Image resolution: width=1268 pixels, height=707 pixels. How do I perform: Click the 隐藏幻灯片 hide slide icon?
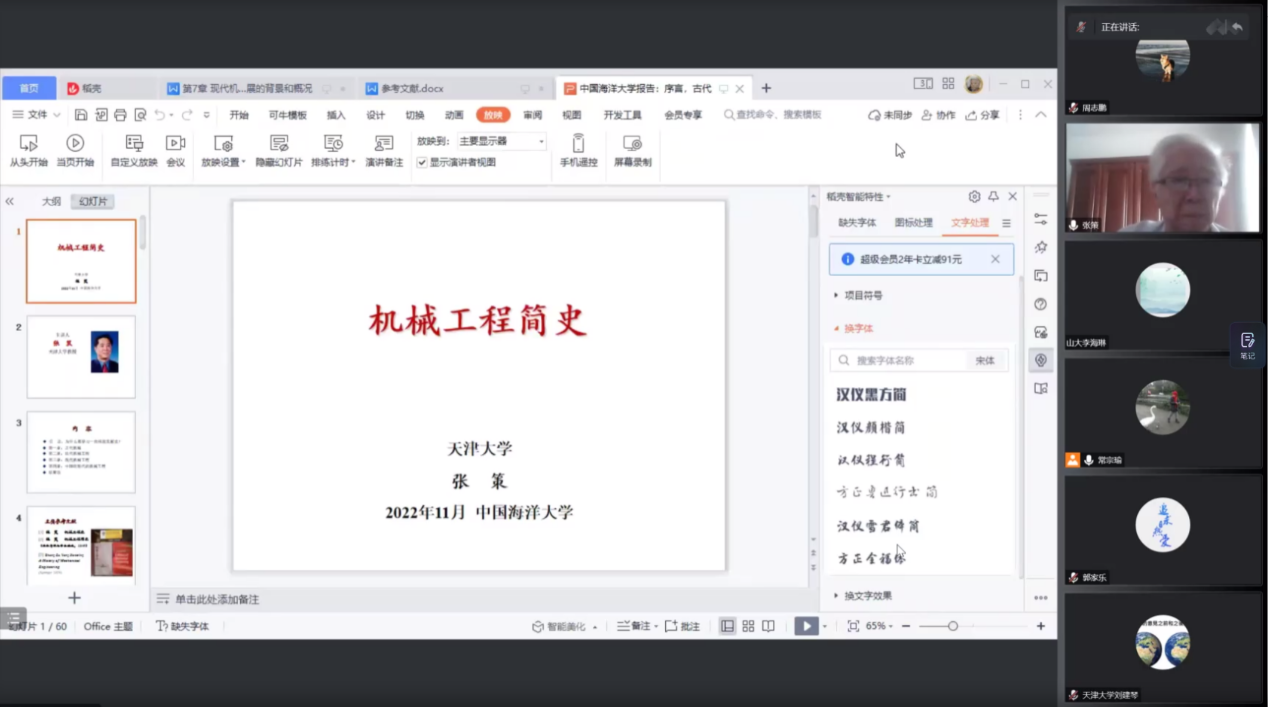click(x=279, y=144)
